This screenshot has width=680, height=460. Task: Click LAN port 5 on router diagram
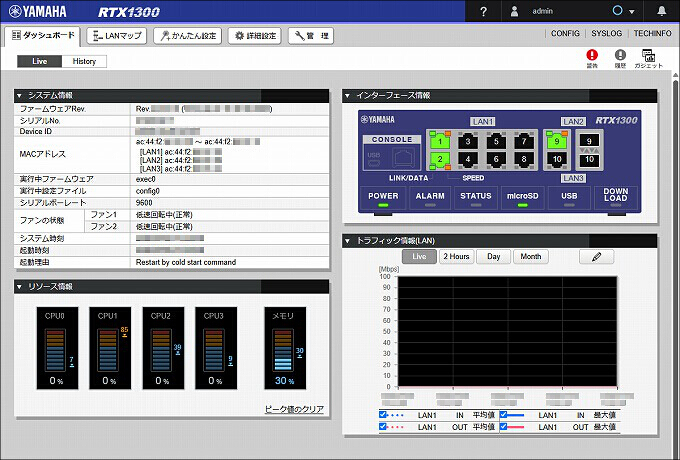coord(496,141)
